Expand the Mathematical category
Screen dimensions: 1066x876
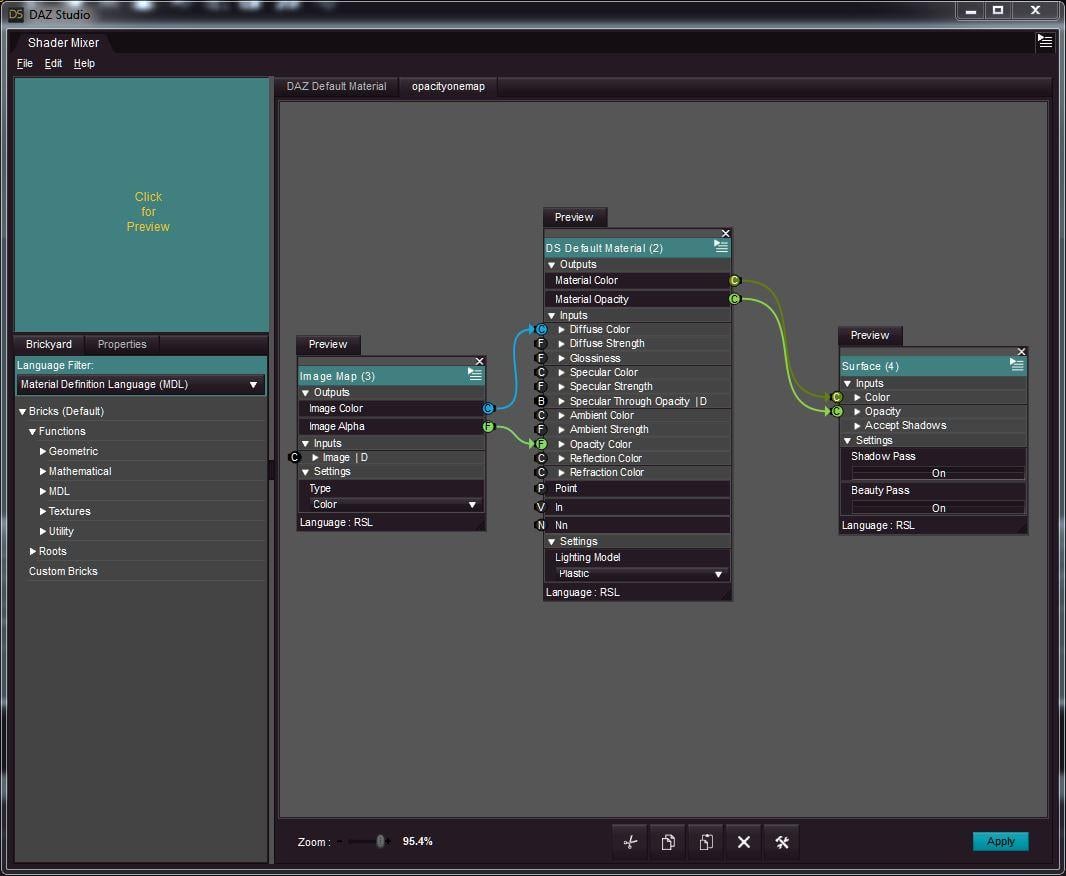click(x=43, y=471)
